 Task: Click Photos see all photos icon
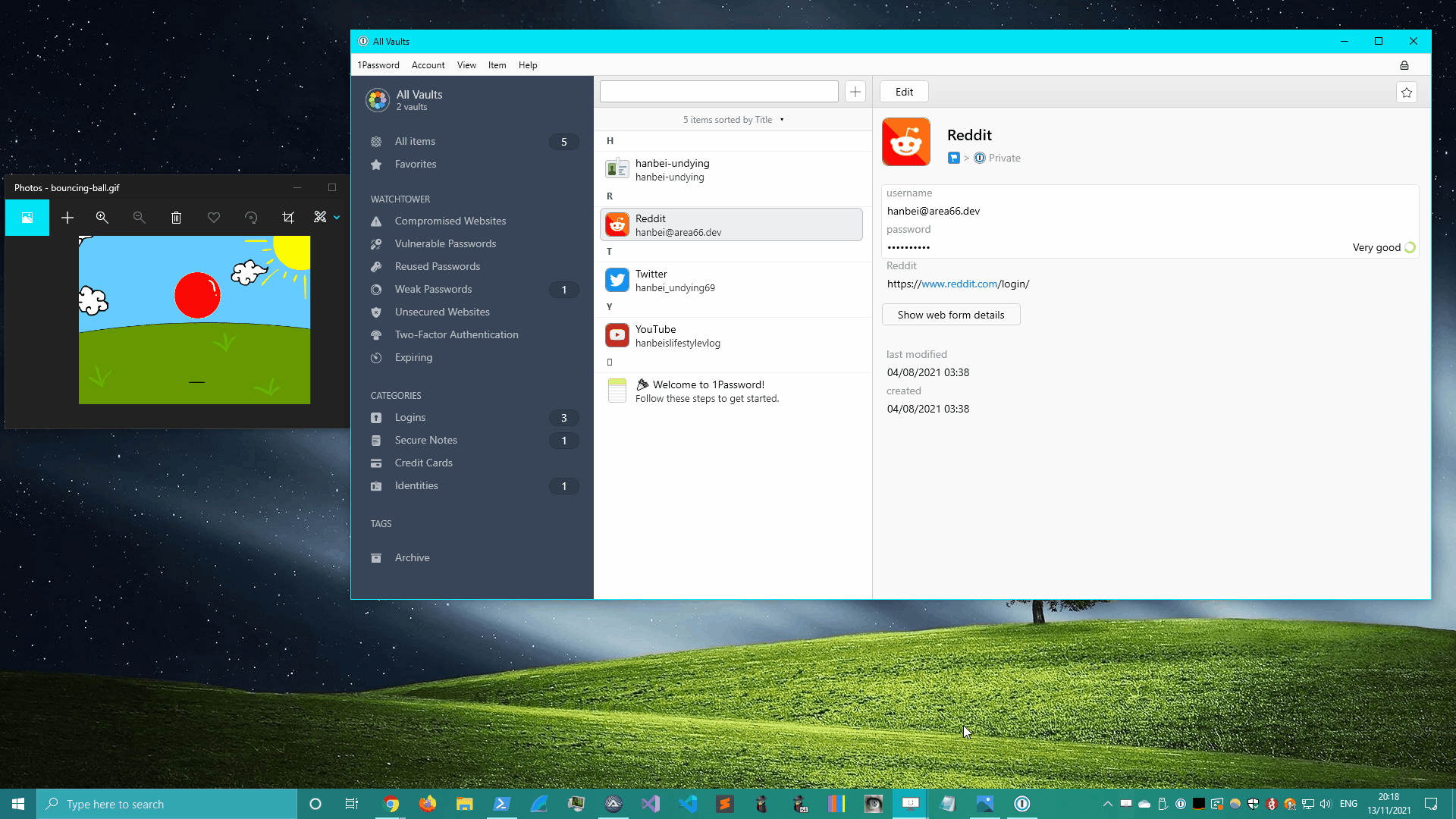pyautogui.click(x=27, y=218)
